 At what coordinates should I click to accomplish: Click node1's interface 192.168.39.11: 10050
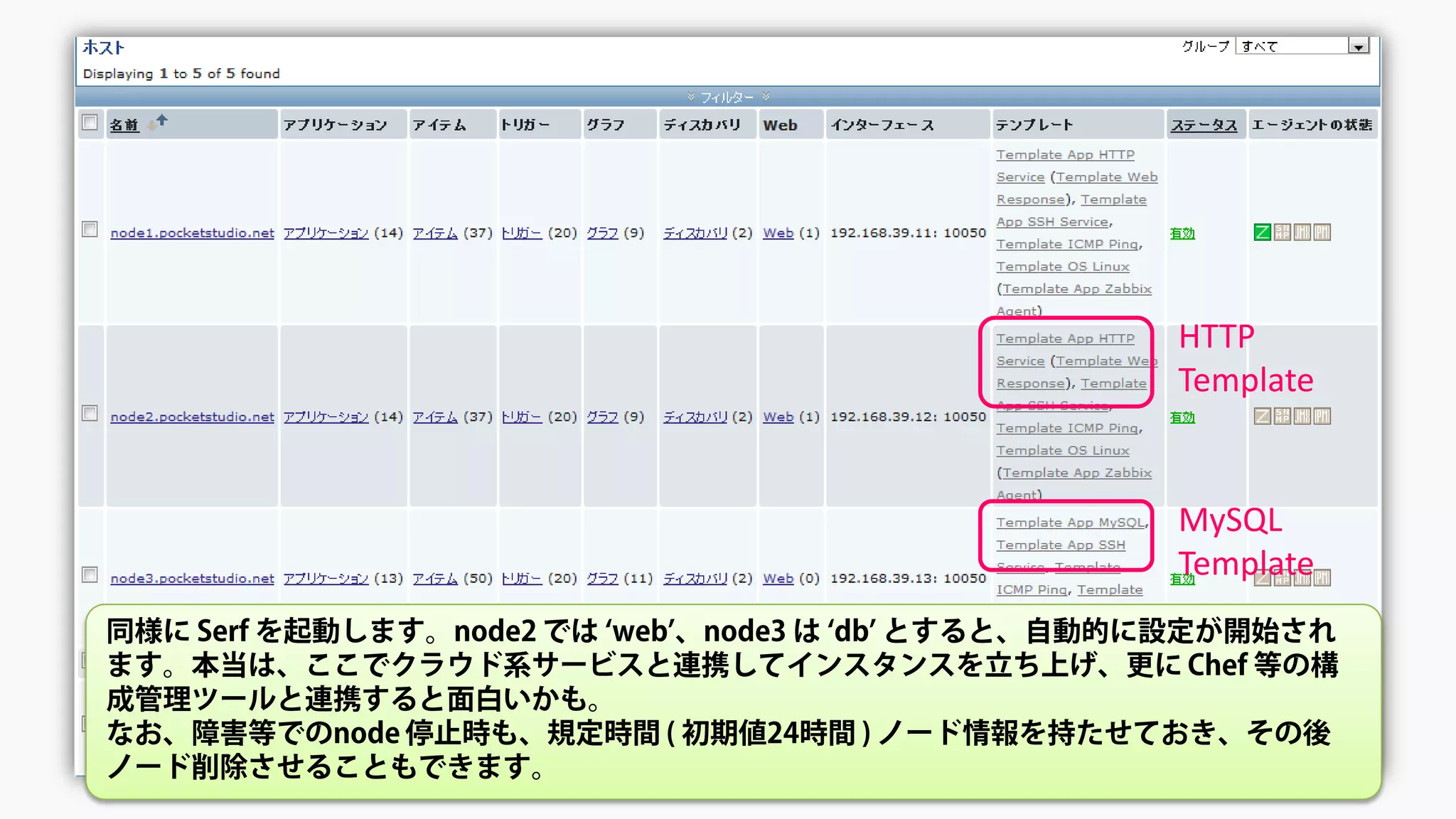click(x=908, y=232)
